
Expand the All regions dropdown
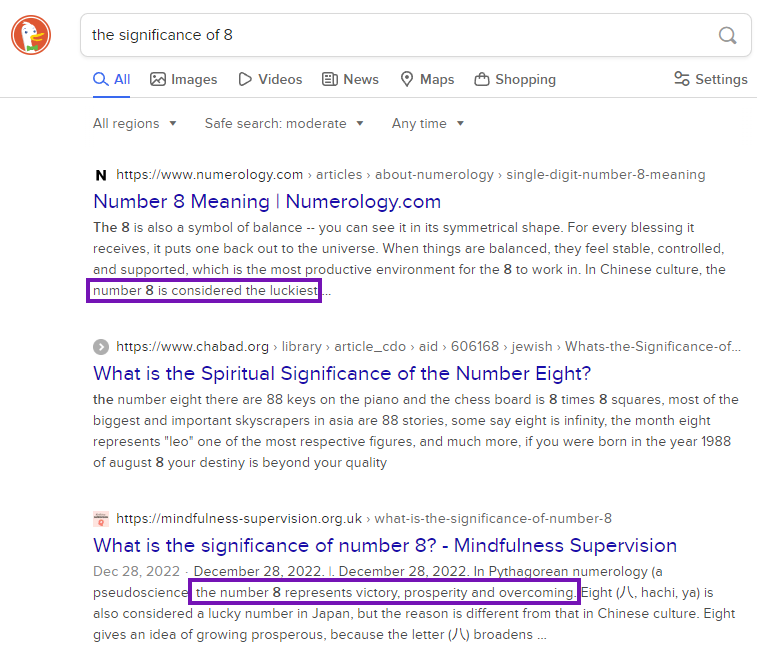(135, 124)
